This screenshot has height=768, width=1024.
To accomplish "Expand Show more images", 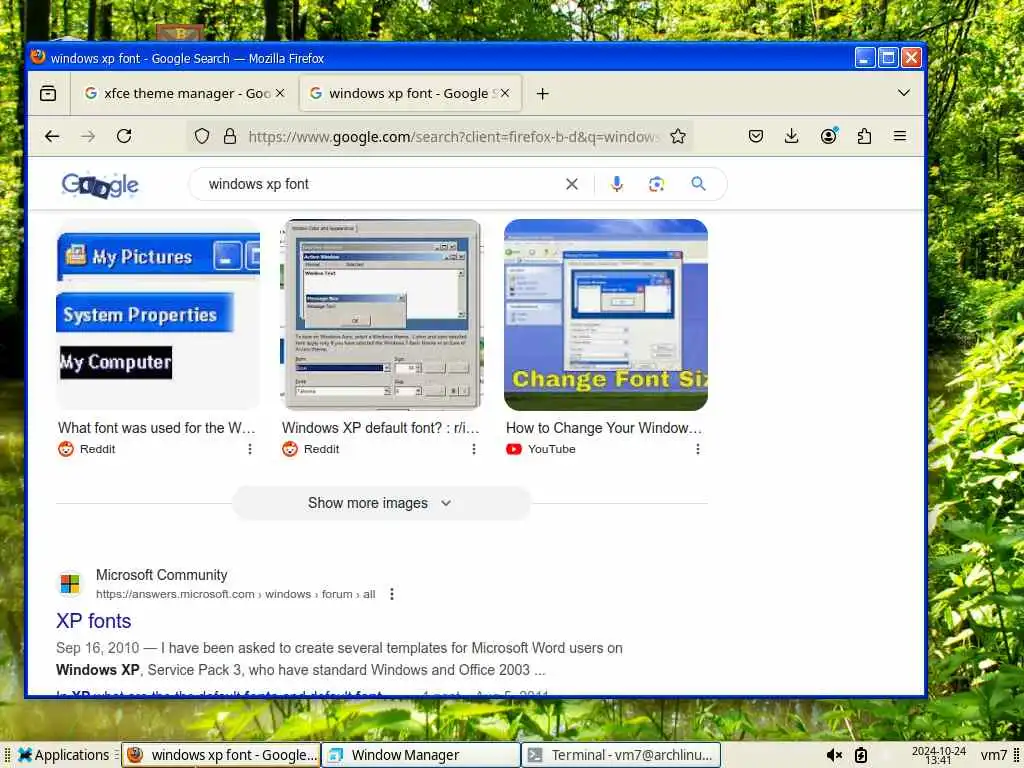I will point(381,503).
